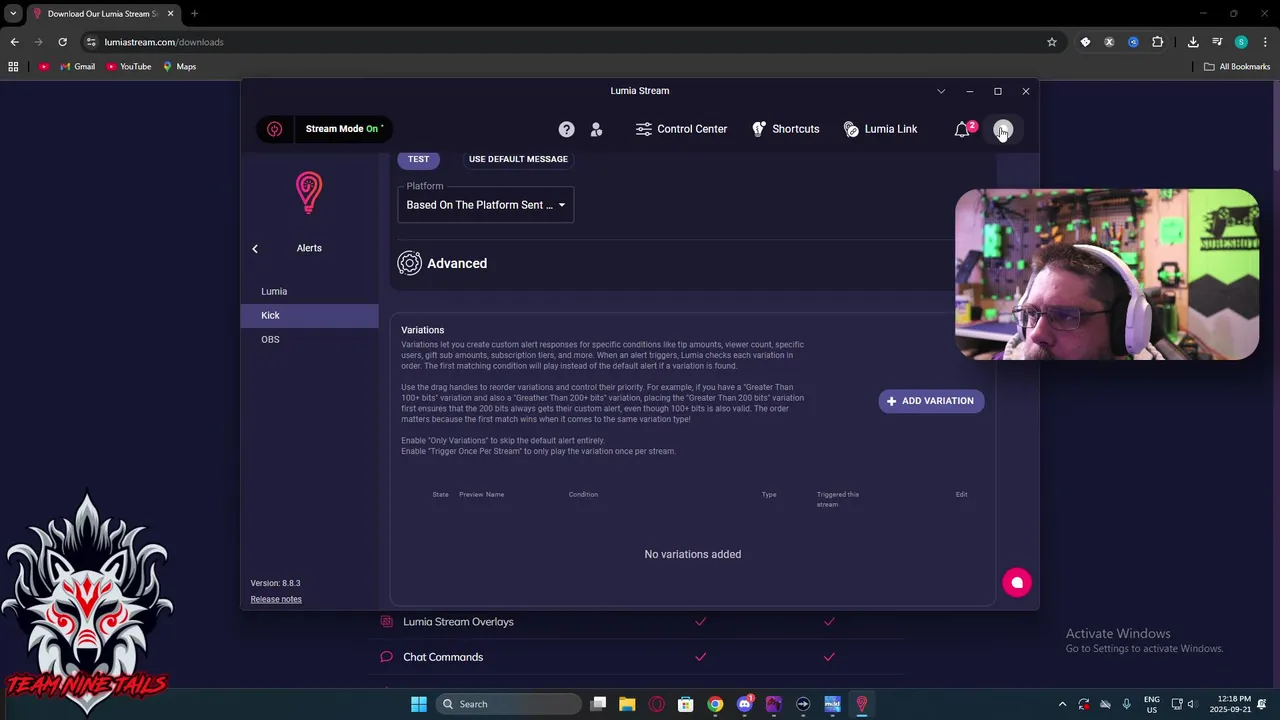Open Maps bookmark

[x=179, y=67]
